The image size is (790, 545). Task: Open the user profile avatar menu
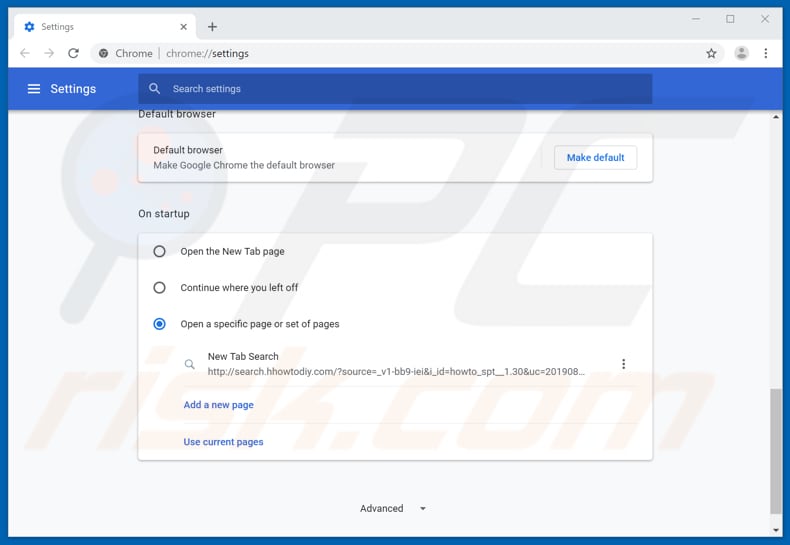point(741,53)
